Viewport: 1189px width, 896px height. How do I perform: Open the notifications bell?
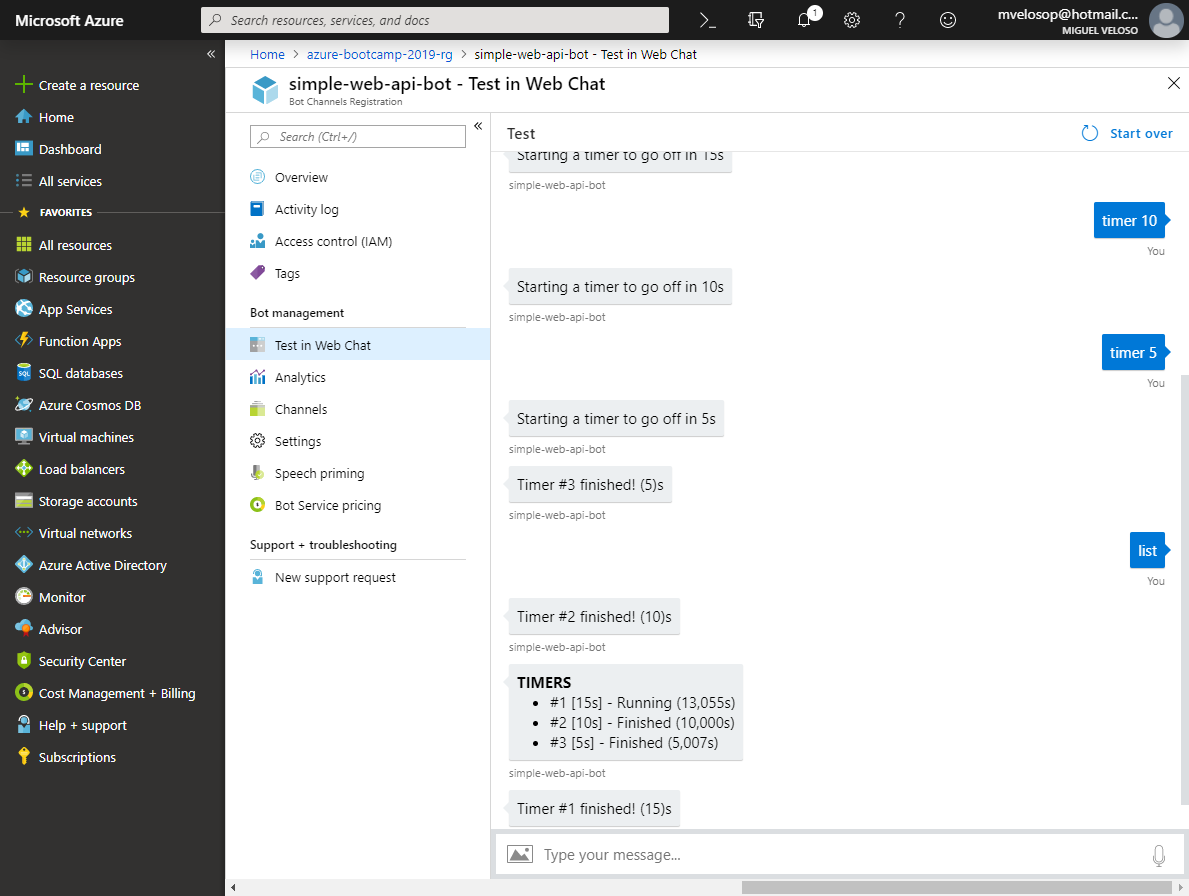click(805, 20)
